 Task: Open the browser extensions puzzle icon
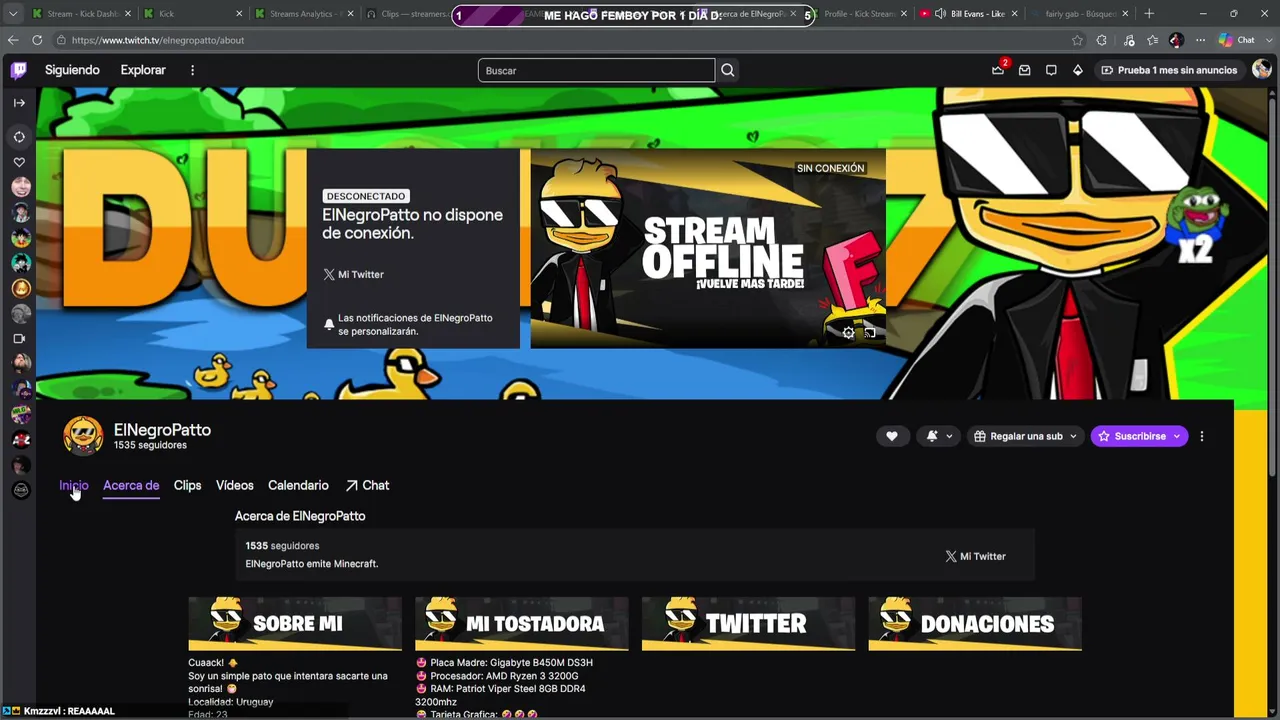[1102, 40]
